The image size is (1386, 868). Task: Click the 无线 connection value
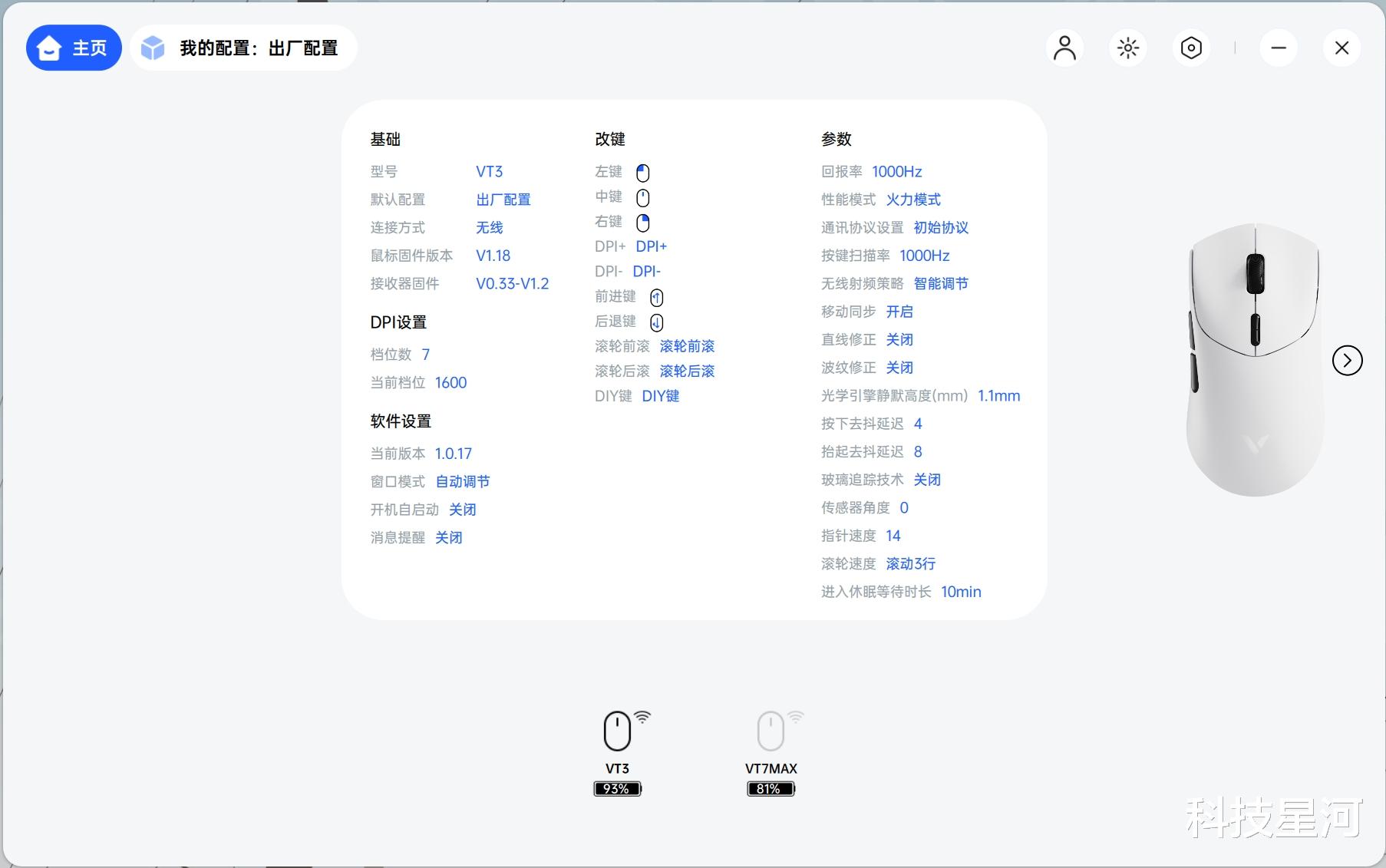pyautogui.click(x=490, y=228)
